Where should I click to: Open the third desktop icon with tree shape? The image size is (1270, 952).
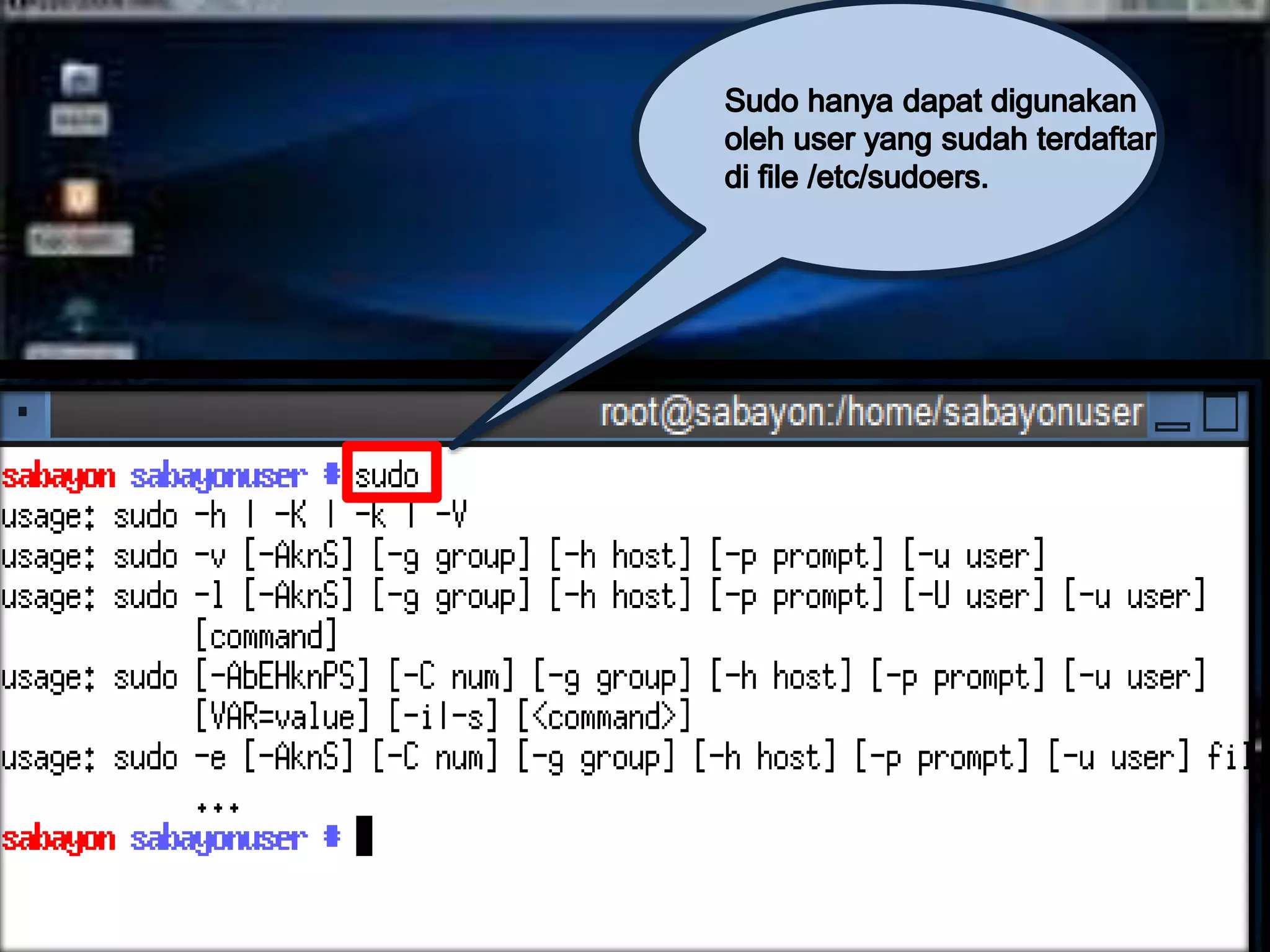pos(79,316)
